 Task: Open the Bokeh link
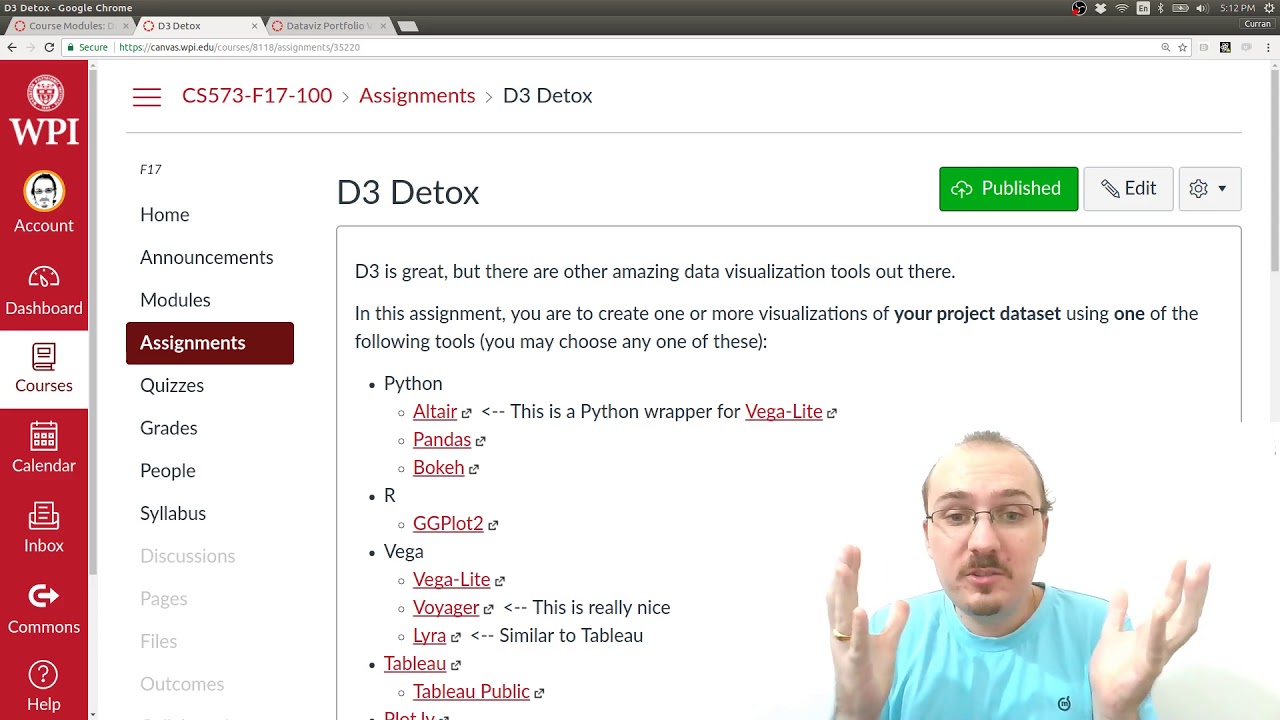click(x=439, y=468)
